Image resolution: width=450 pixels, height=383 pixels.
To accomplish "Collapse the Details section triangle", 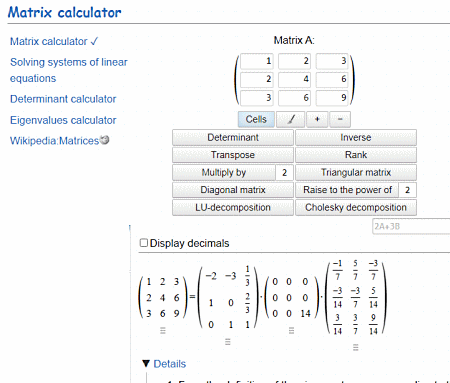I will pos(146,364).
